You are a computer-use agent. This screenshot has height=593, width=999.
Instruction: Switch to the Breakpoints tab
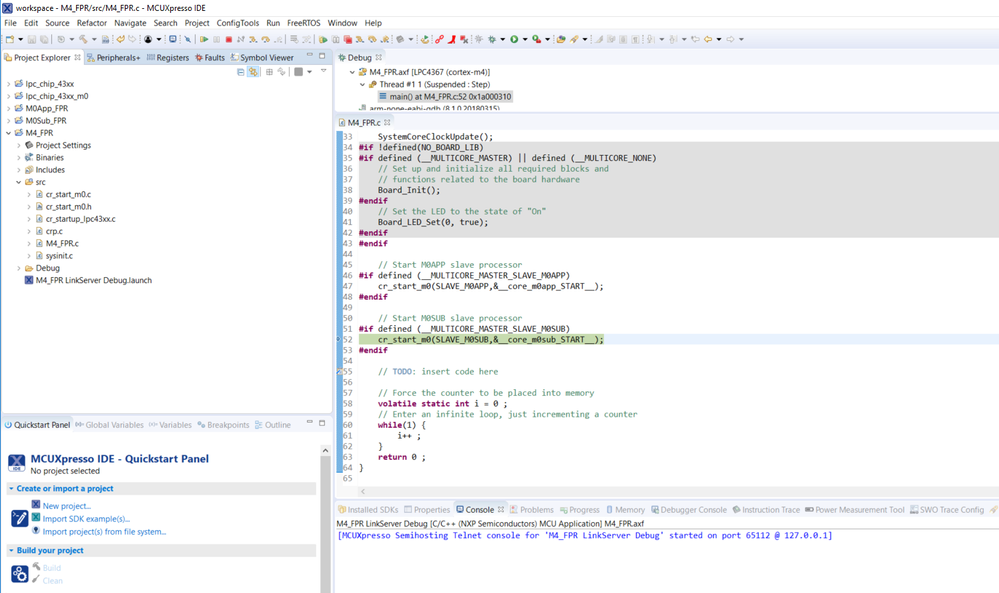pyautogui.click(x=223, y=425)
